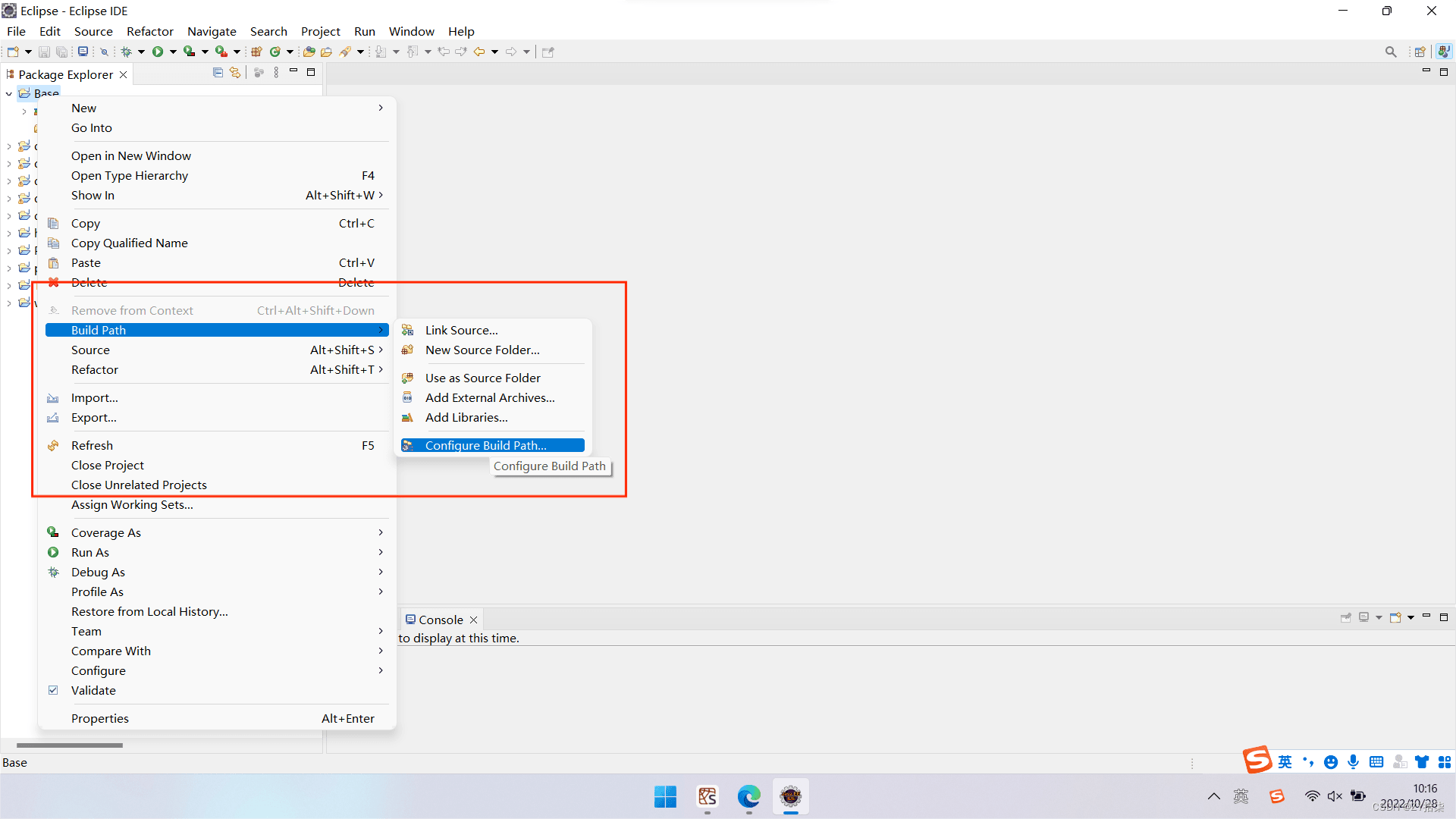Toggle the taskbar mute speaker icon
Image resolution: width=1456 pixels, height=819 pixels.
point(1335,796)
